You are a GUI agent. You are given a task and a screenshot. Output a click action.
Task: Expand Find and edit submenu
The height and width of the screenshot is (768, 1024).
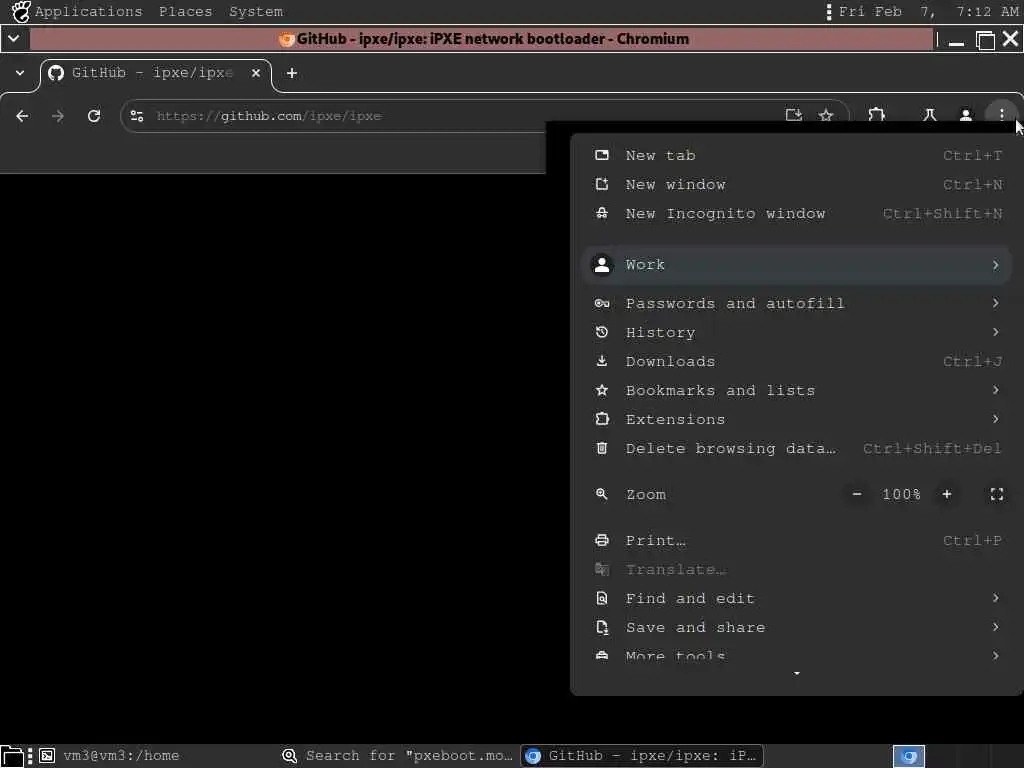click(x=797, y=598)
